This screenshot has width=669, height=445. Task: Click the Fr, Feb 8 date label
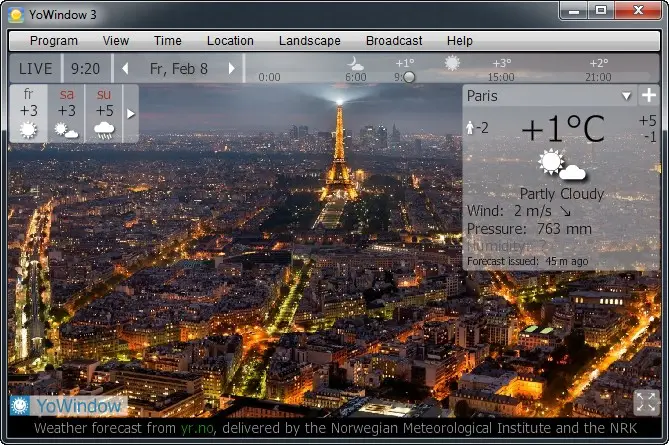coord(179,69)
